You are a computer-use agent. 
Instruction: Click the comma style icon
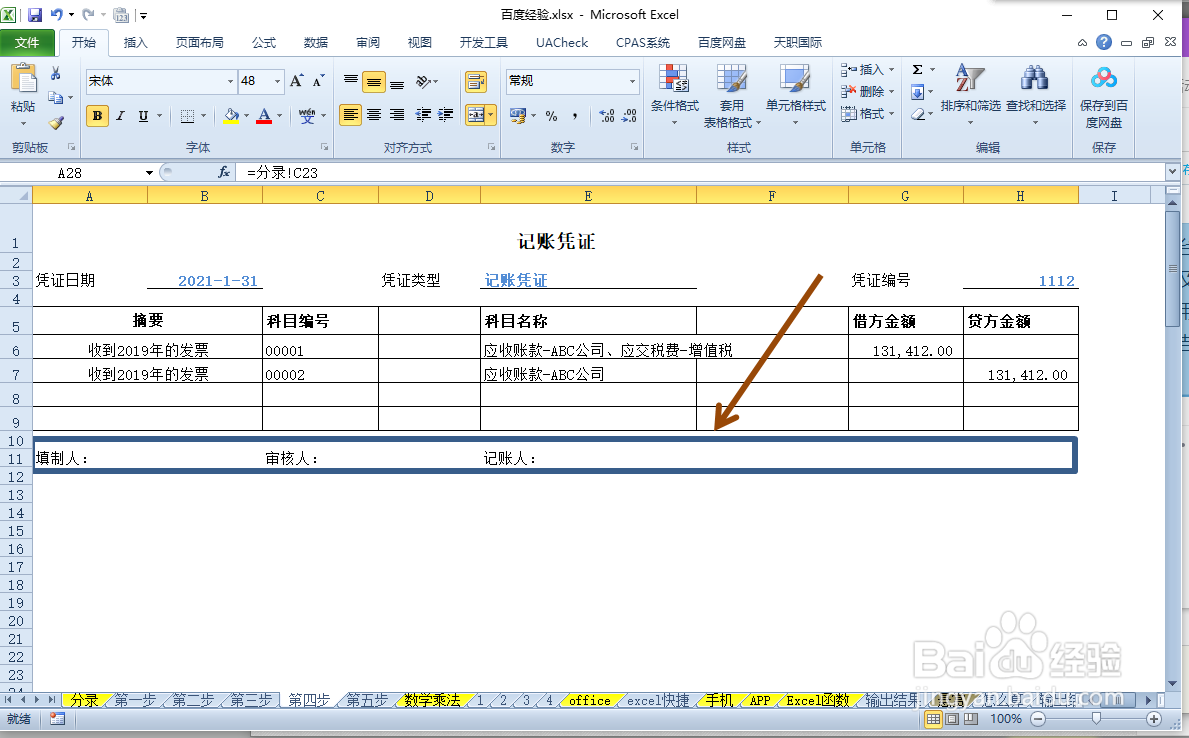(575, 116)
